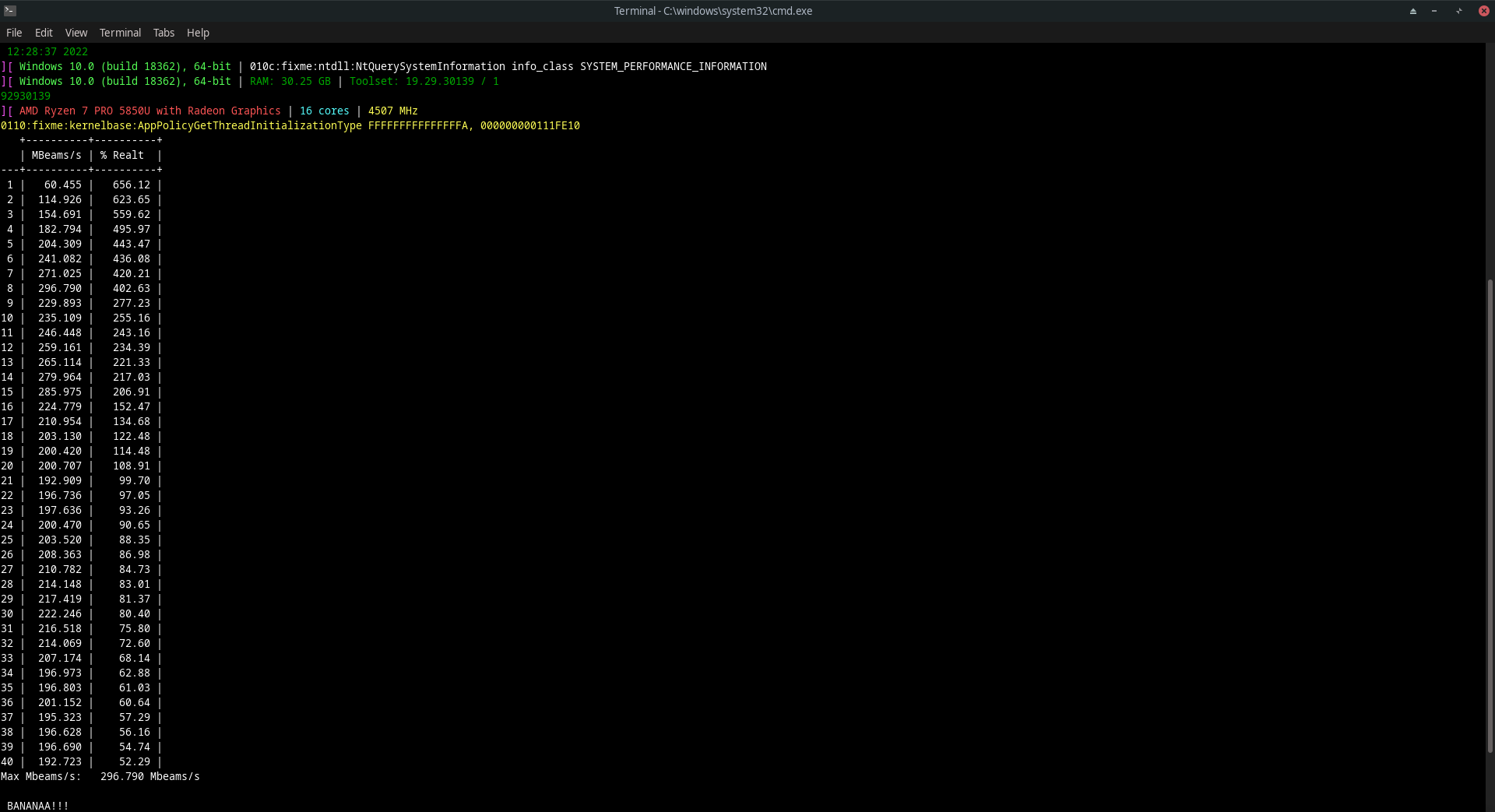Click 'SYSTEM_PERFORMANCE_INFORMATION' text
This screenshot has width=1495, height=812.
click(674, 66)
